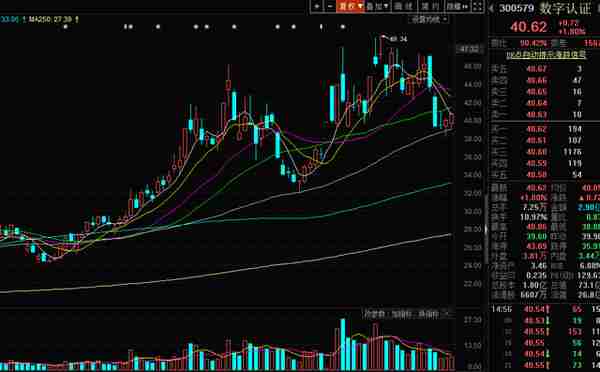Click the latest 14:56 trade tick row
Image resolution: width=600 pixels, height=372 pixels.
click(x=545, y=309)
